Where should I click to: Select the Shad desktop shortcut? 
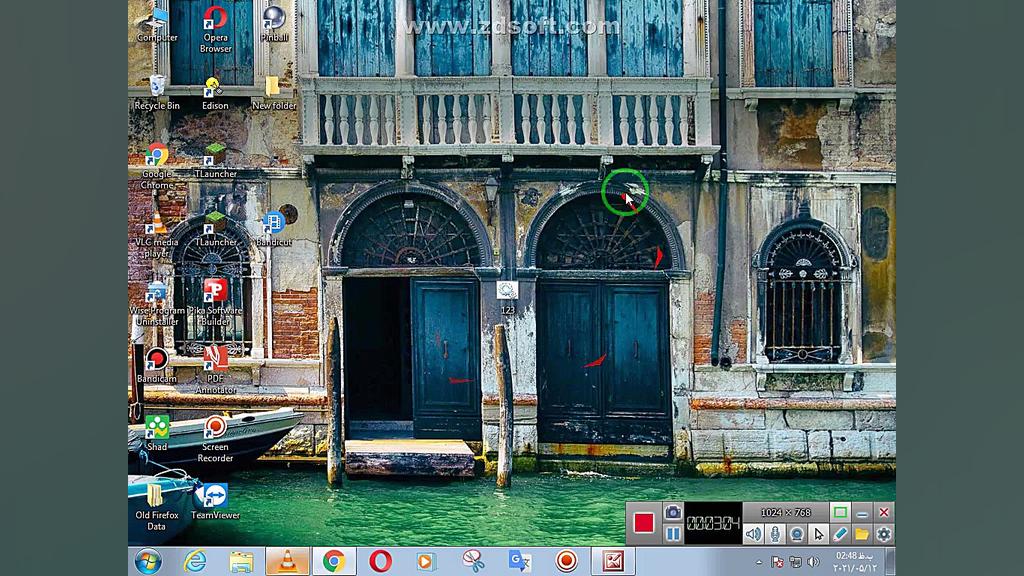[x=157, y=433]
